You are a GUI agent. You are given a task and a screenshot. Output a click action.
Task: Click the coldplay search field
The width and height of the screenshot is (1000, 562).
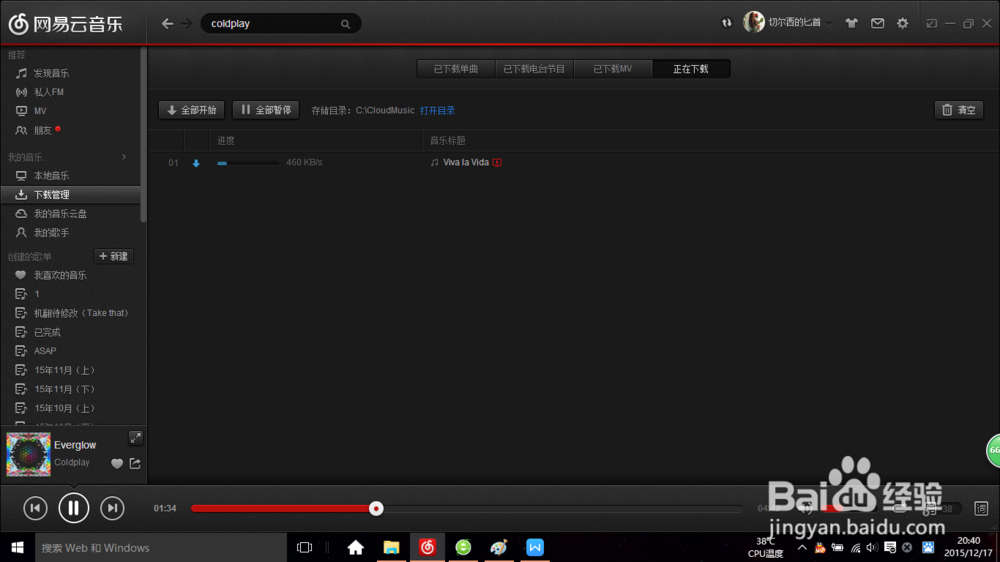tap(281, 24)
